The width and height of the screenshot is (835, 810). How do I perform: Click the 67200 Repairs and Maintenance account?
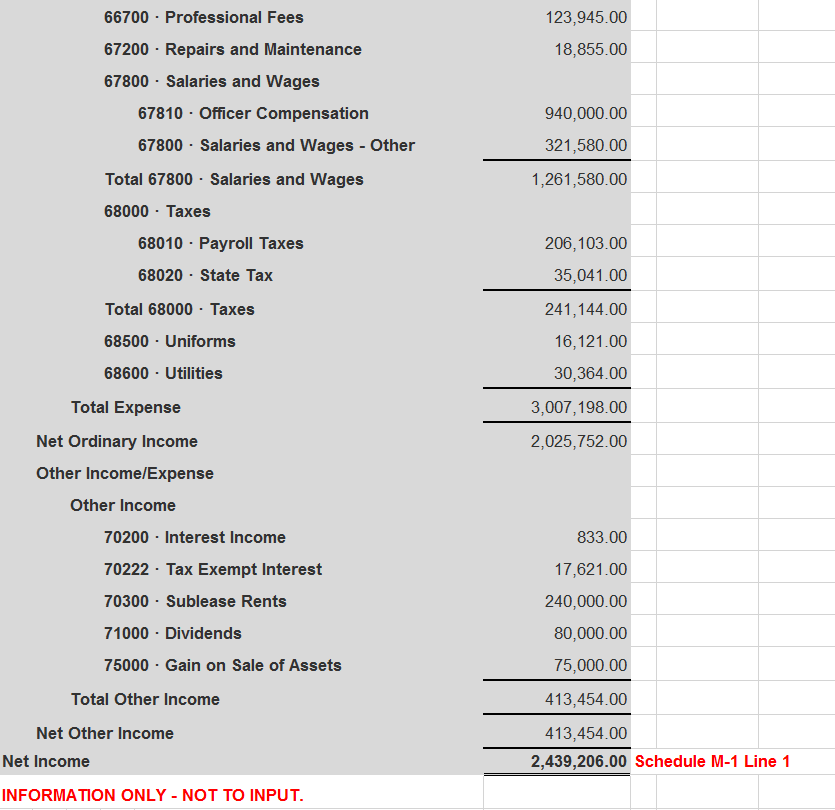tap(231, 48)
